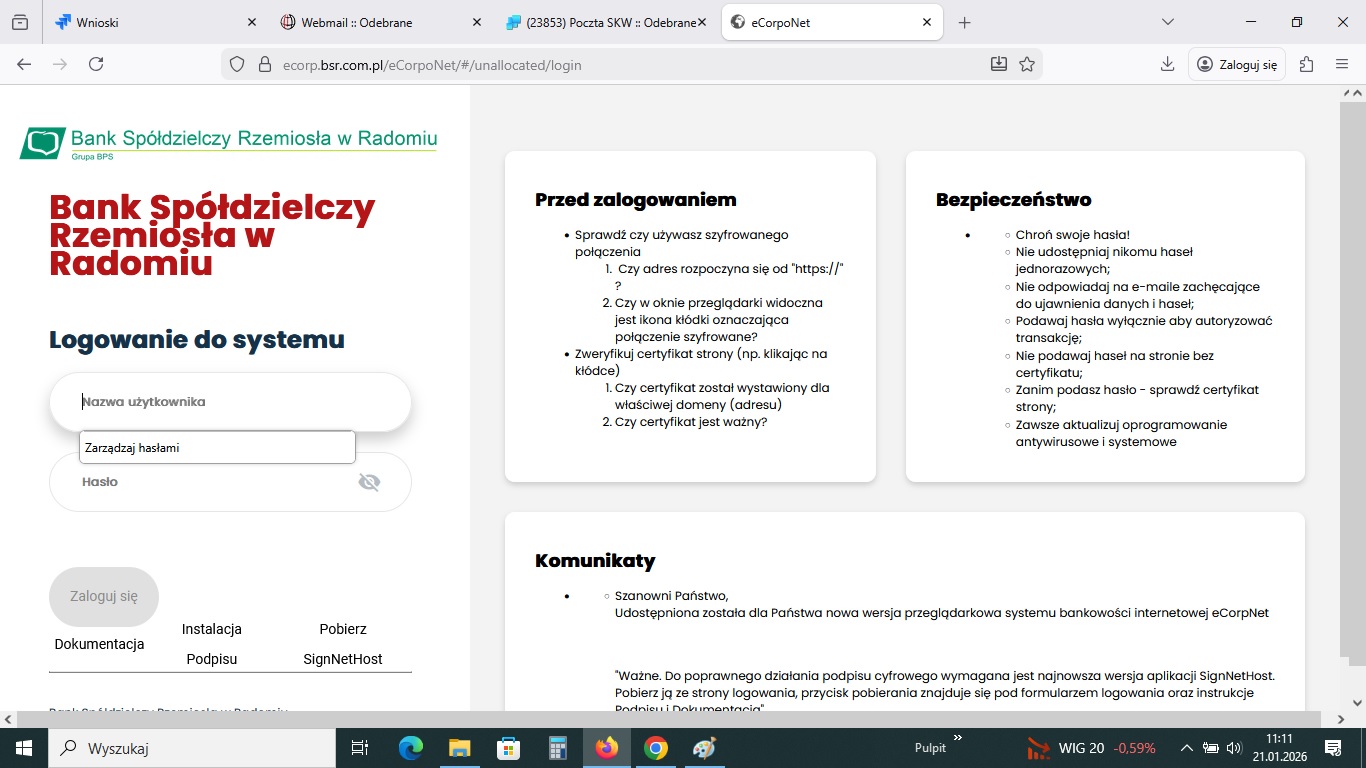Bookmark this page with star icon
Image resolution: width=1366 pixels, height=768 pixels.
(1026, 64)
